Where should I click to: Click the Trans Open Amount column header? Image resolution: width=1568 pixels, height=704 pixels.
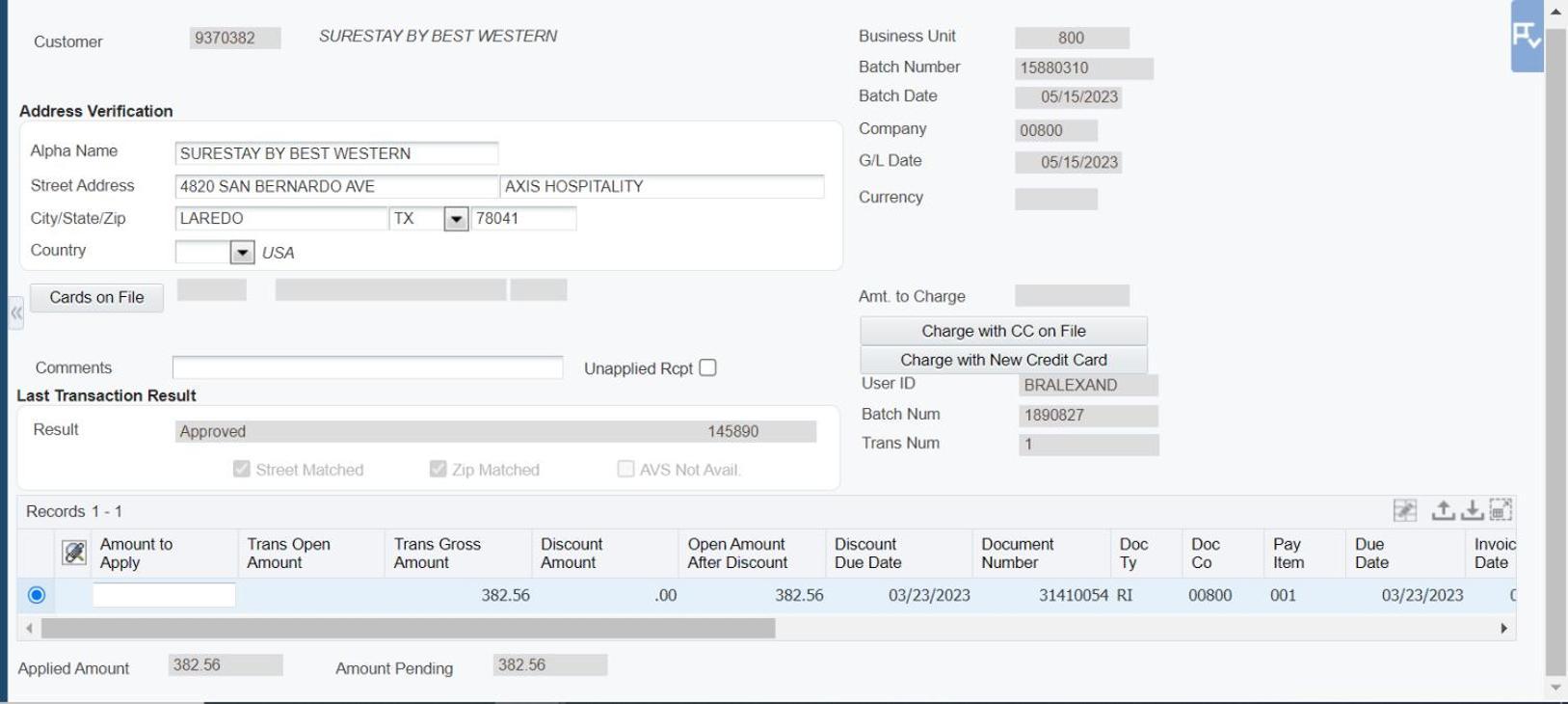tap(311, 554)
